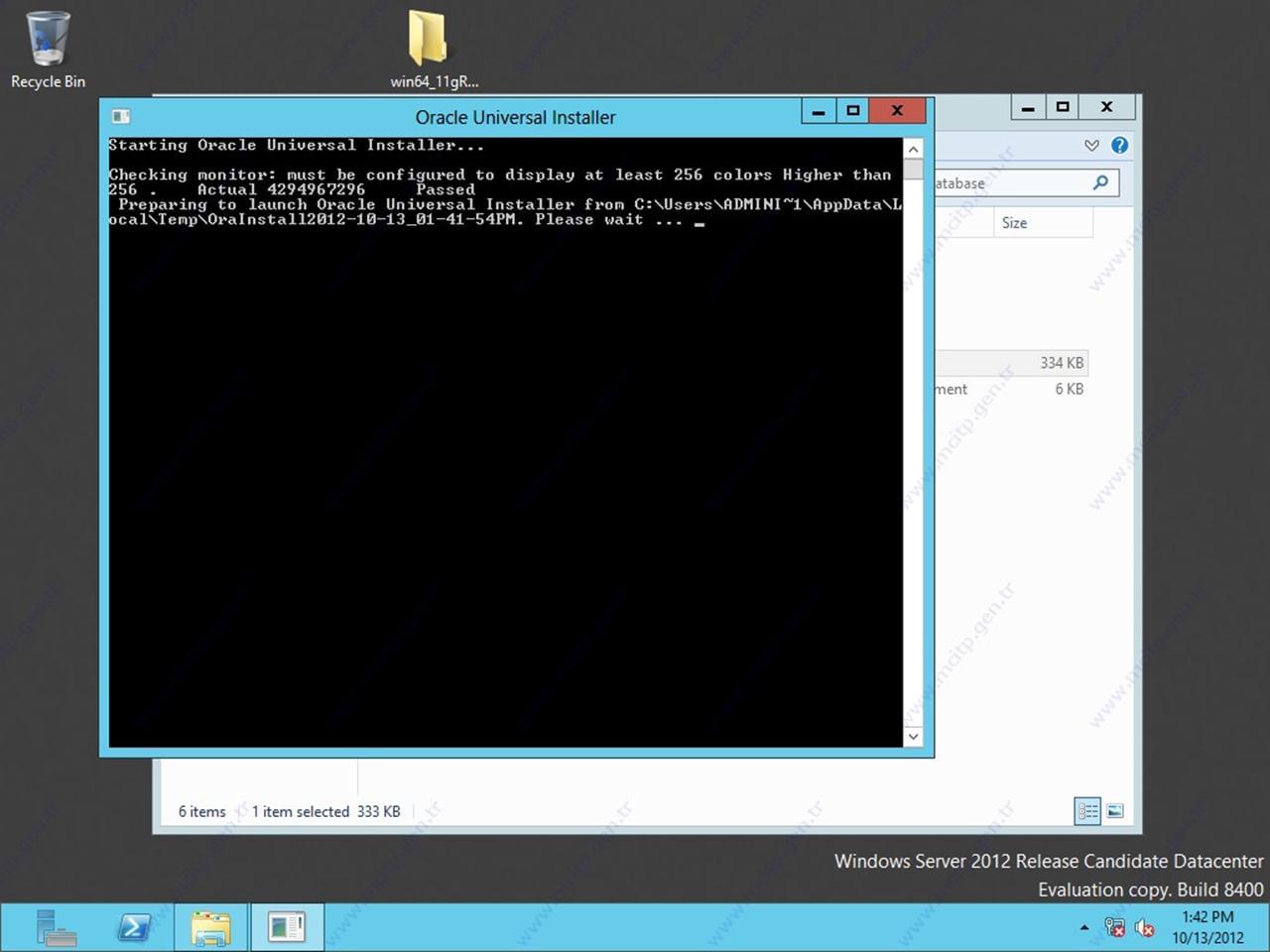Open the Recycle Bin desktop icon
1270x952 pixels.
click(x=48, y=51)
